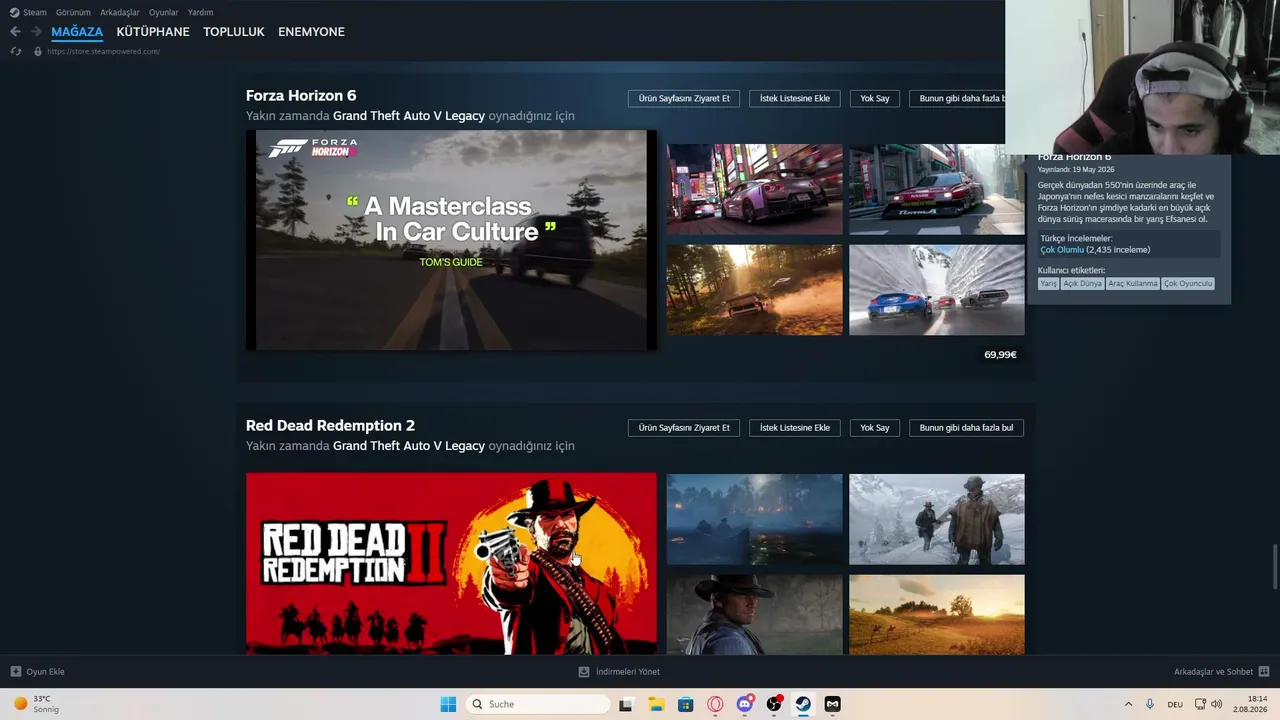Screen dimensions: 1280x720
Task: Add Forza Horizon 6 with İstek Listesine Ekle
Action: coord(795,98)
